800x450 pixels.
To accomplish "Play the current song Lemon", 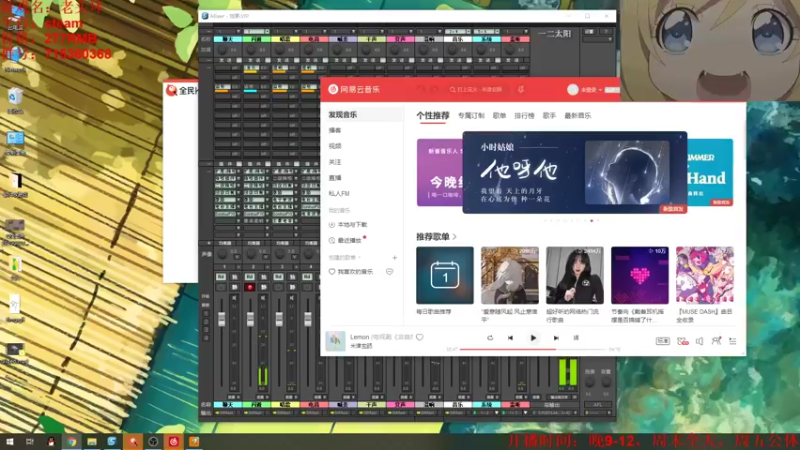I will click(533, 338).
